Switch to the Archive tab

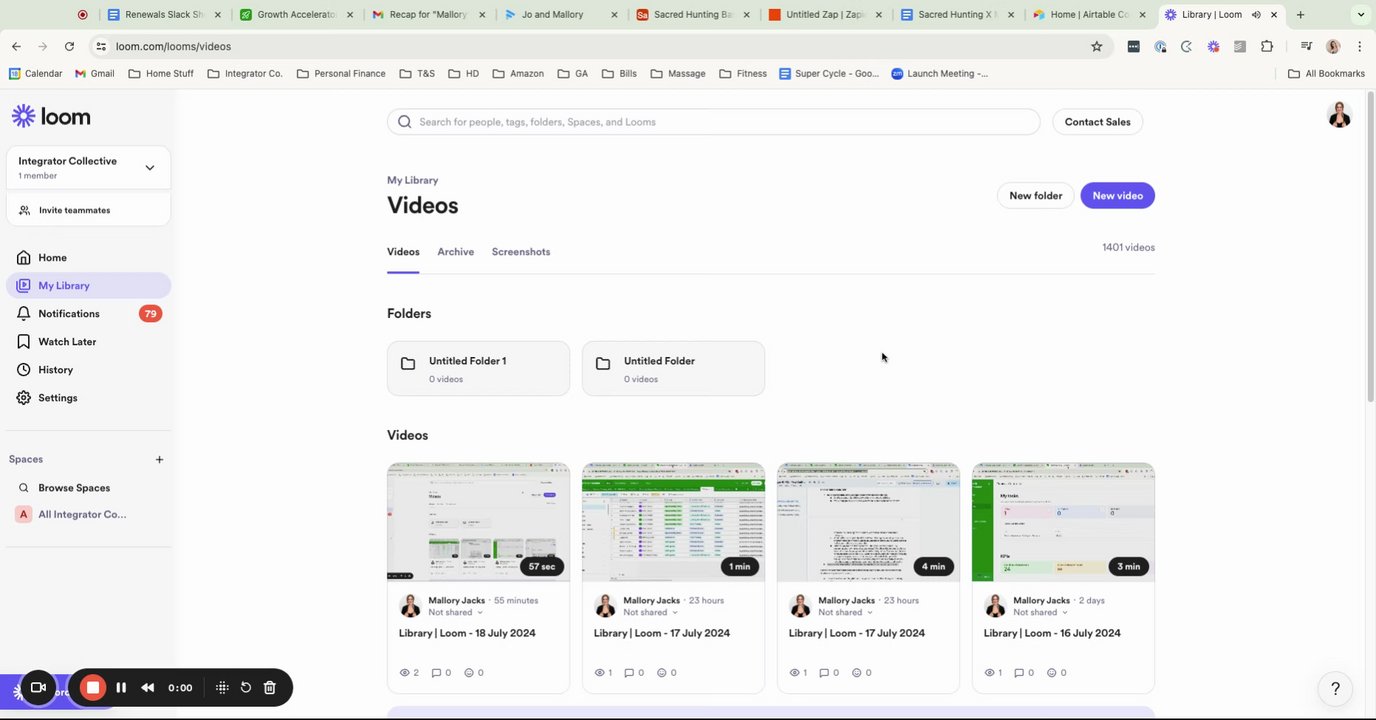tap(455, 252)
